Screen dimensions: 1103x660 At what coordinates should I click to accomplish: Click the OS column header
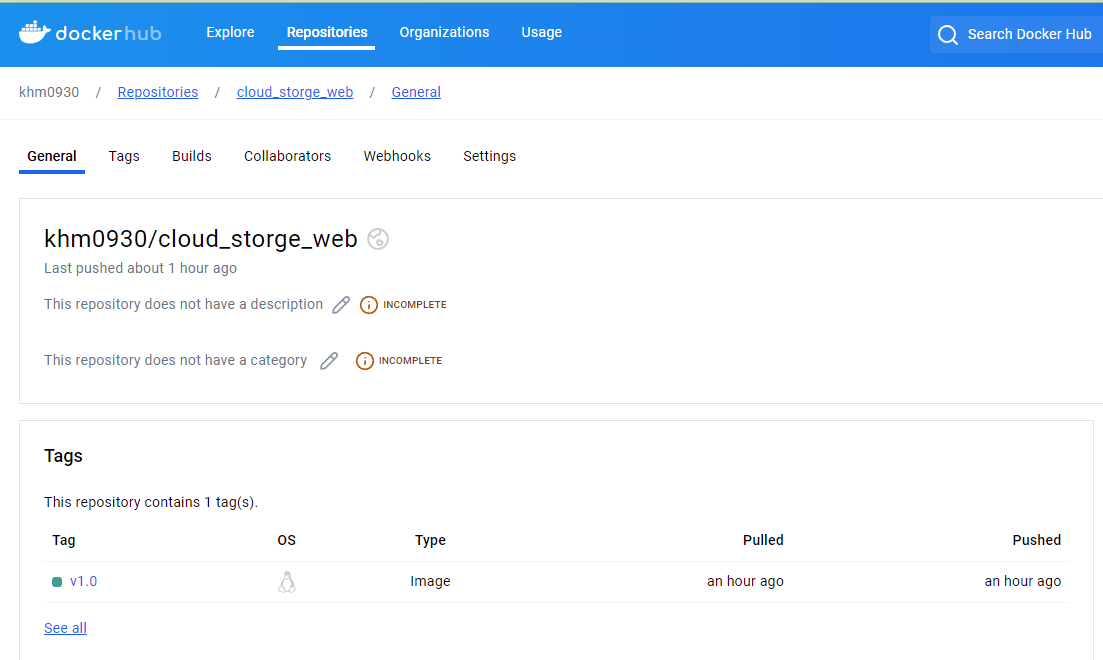[x=286, y=540]
